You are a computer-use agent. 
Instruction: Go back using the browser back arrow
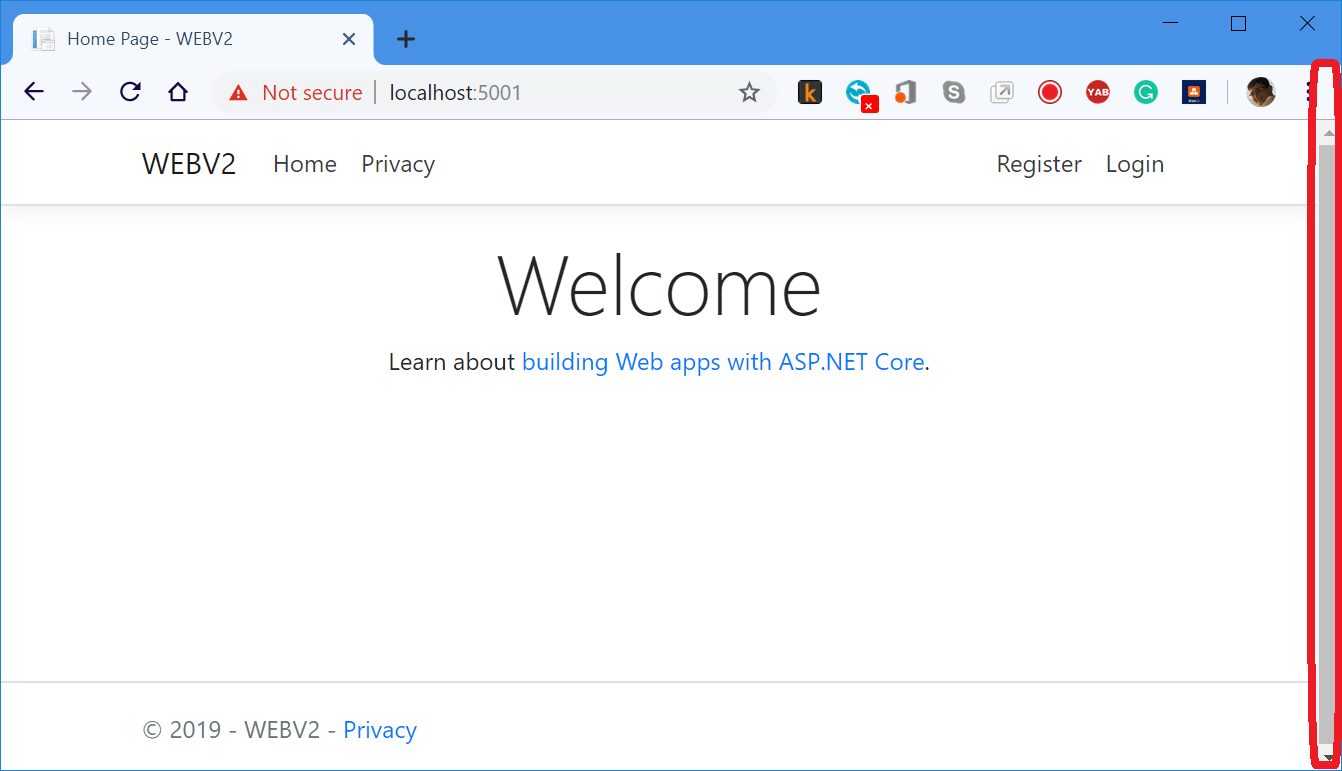pyautogui.click(x=34, y=92)
